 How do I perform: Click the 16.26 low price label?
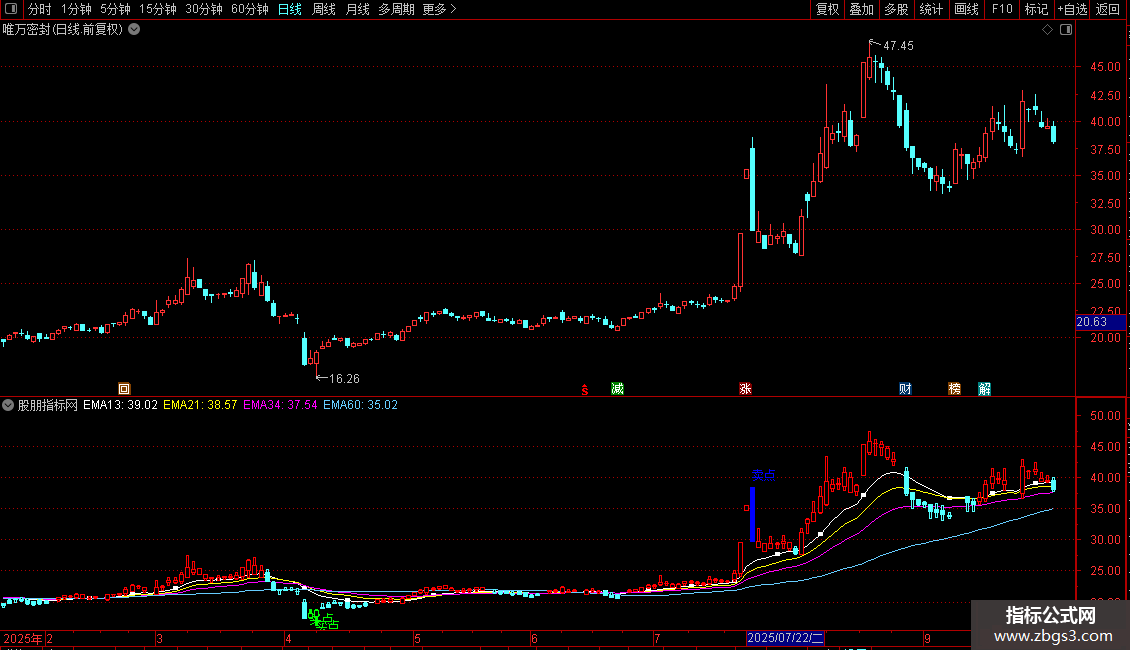(x=344, y=379)
